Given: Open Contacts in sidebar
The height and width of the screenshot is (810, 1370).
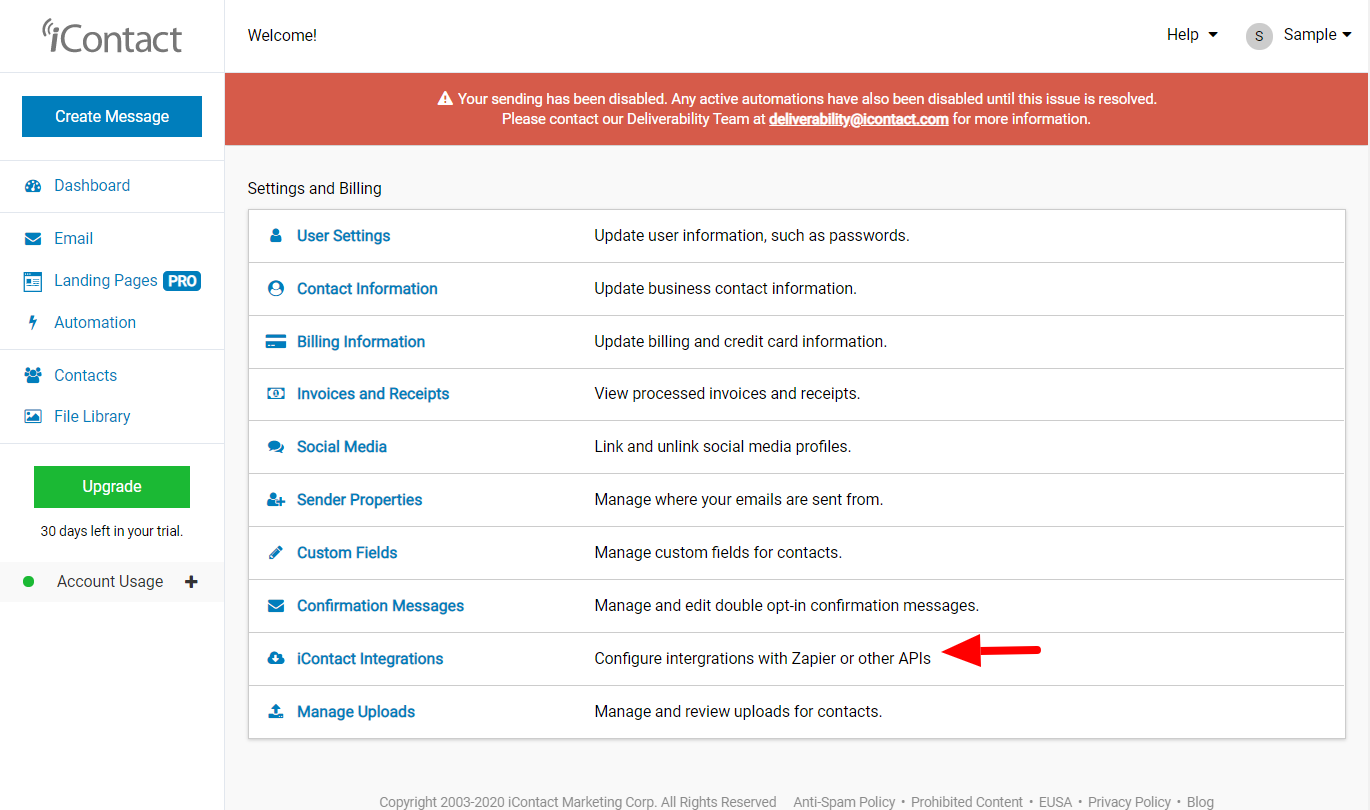Looking at the screenshot, I should tap(85, 376).
